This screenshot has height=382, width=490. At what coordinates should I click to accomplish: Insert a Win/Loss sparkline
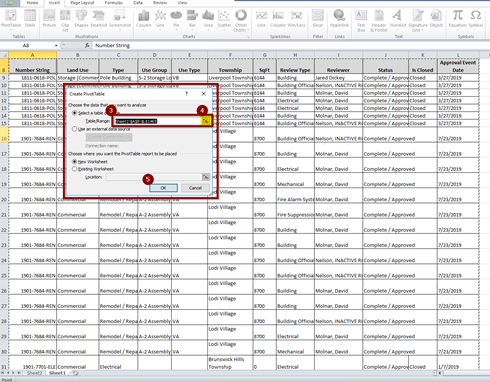tap(296, 19)
